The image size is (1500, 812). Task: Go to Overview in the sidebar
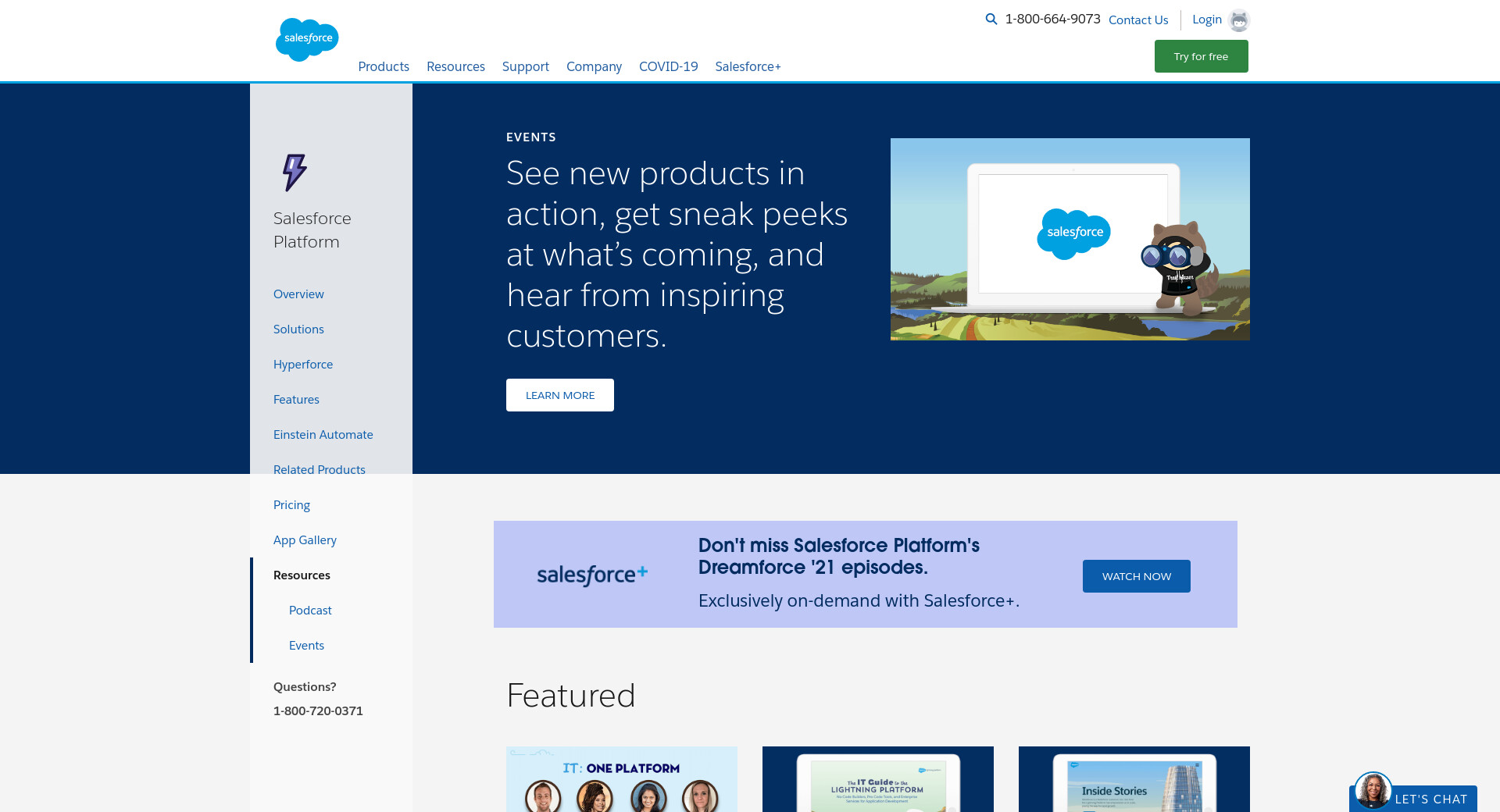[x=298, y=294]
